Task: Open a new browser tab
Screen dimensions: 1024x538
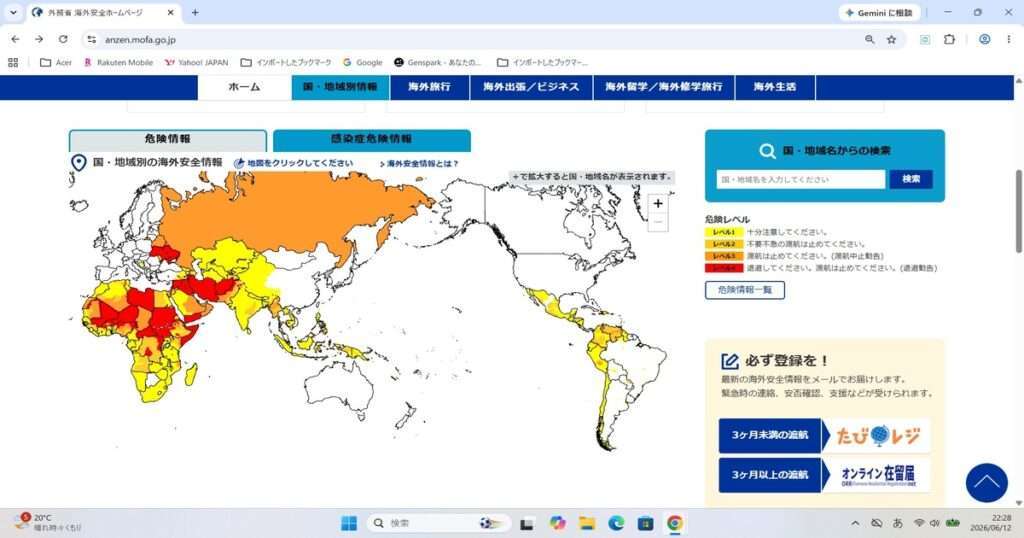Action: pyautogui.click(x=195, y=12)
